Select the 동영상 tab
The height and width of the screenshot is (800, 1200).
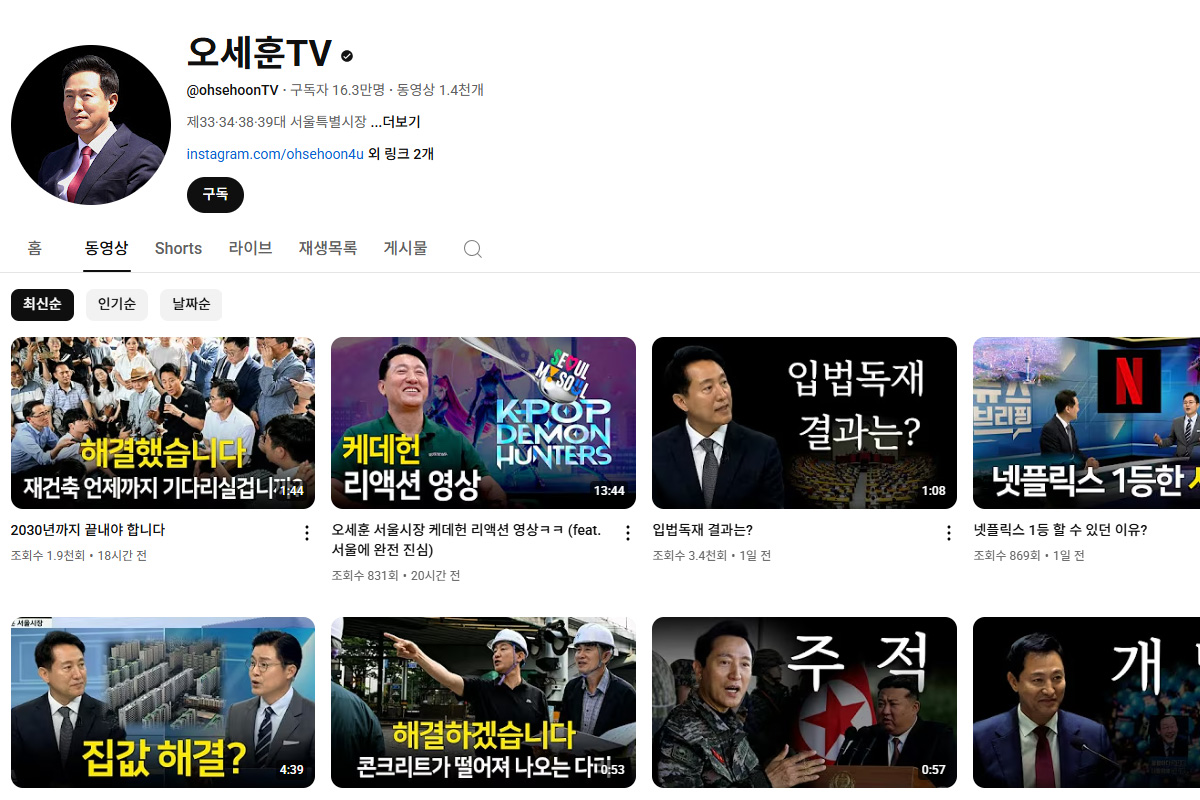[x=107, y=248]
